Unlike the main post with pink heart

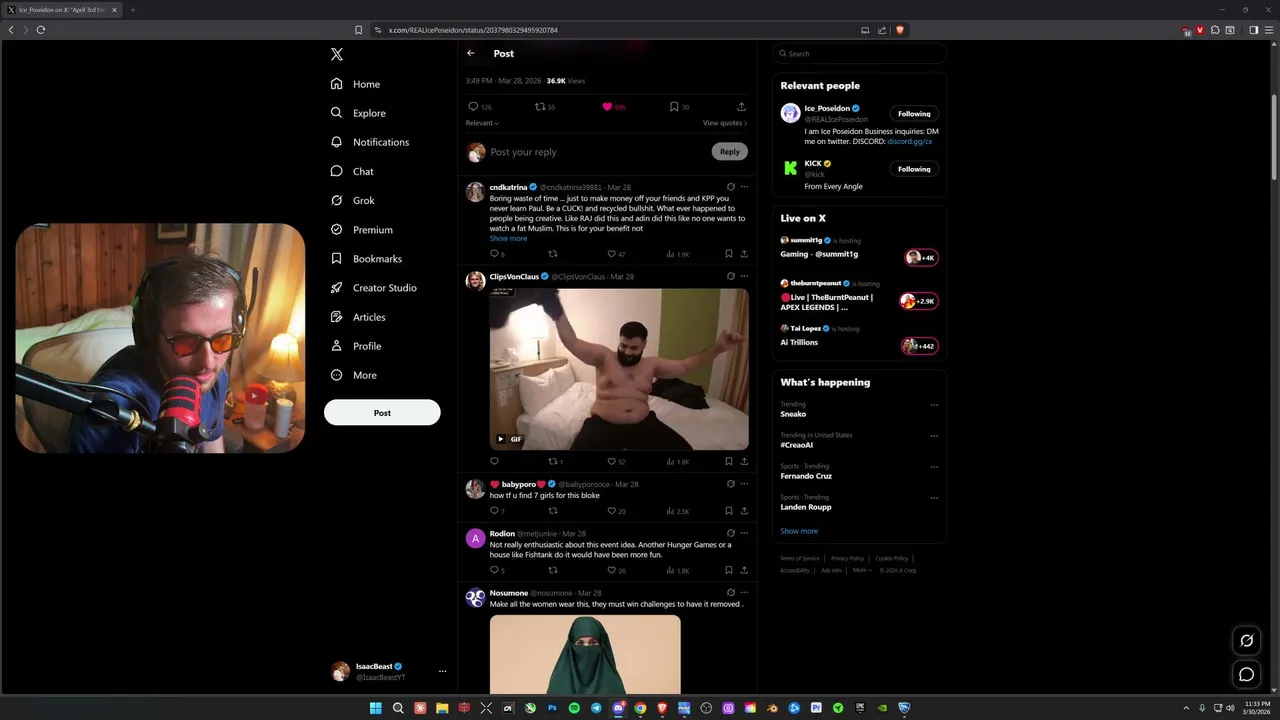coord(607,106)
